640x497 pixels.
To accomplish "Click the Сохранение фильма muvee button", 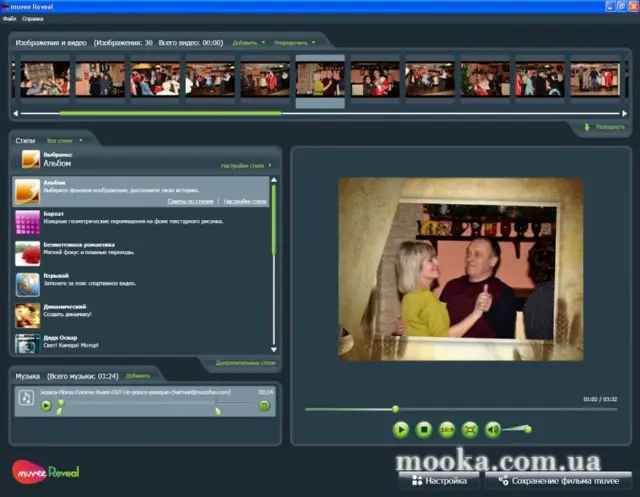I will tap(558, 481).
